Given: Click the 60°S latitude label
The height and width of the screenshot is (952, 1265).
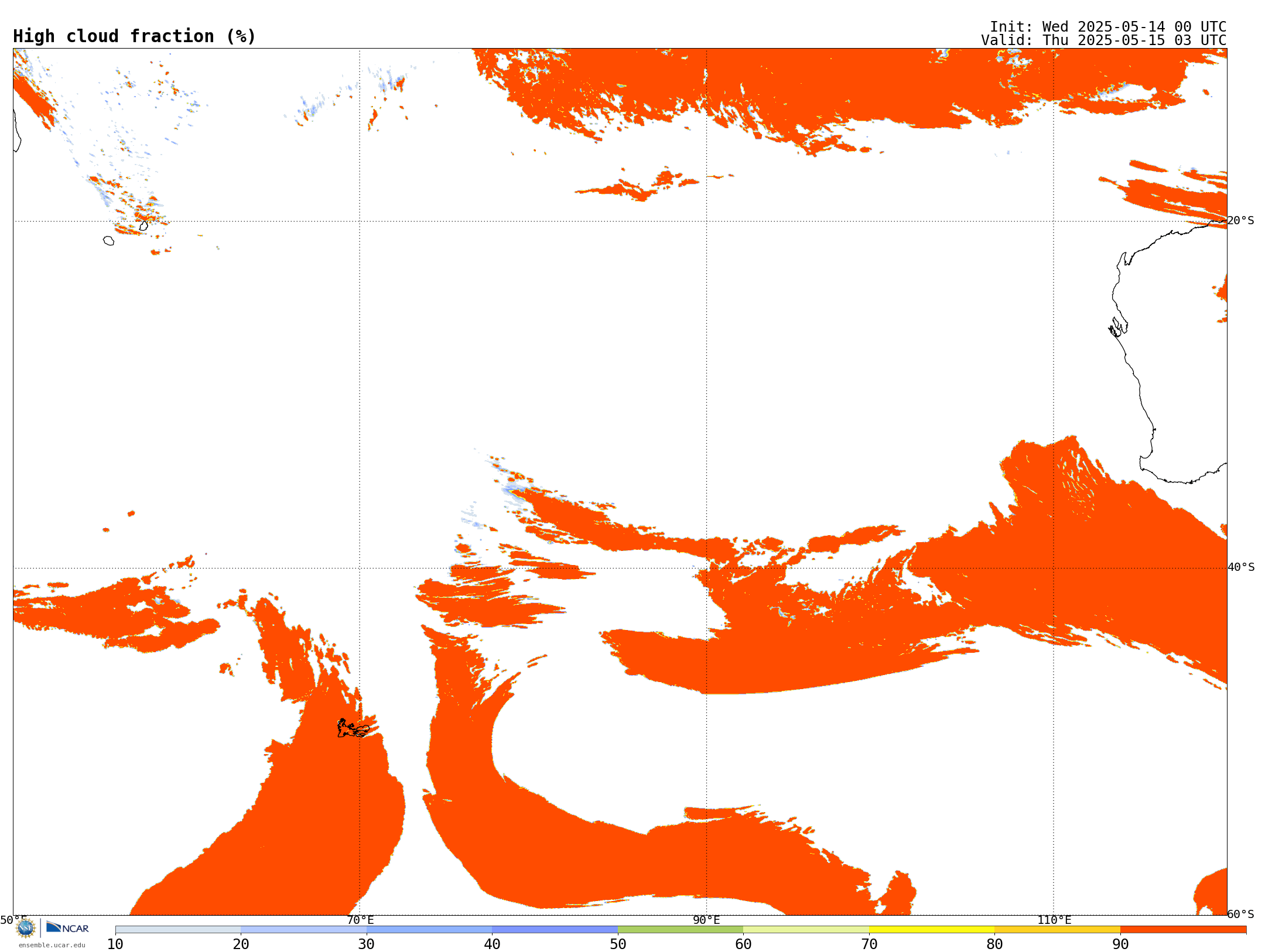Looking at the screenshot, I should point(1241,914).
